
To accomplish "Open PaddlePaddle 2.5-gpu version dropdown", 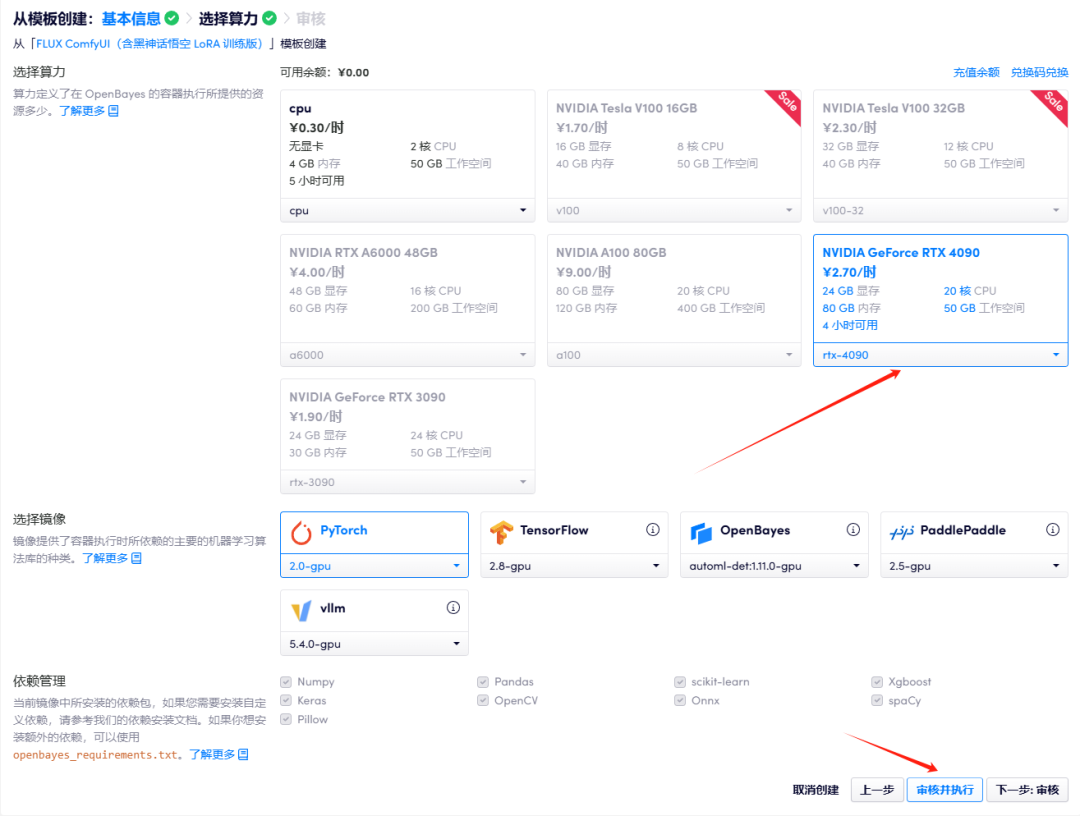I will [974, 566].
